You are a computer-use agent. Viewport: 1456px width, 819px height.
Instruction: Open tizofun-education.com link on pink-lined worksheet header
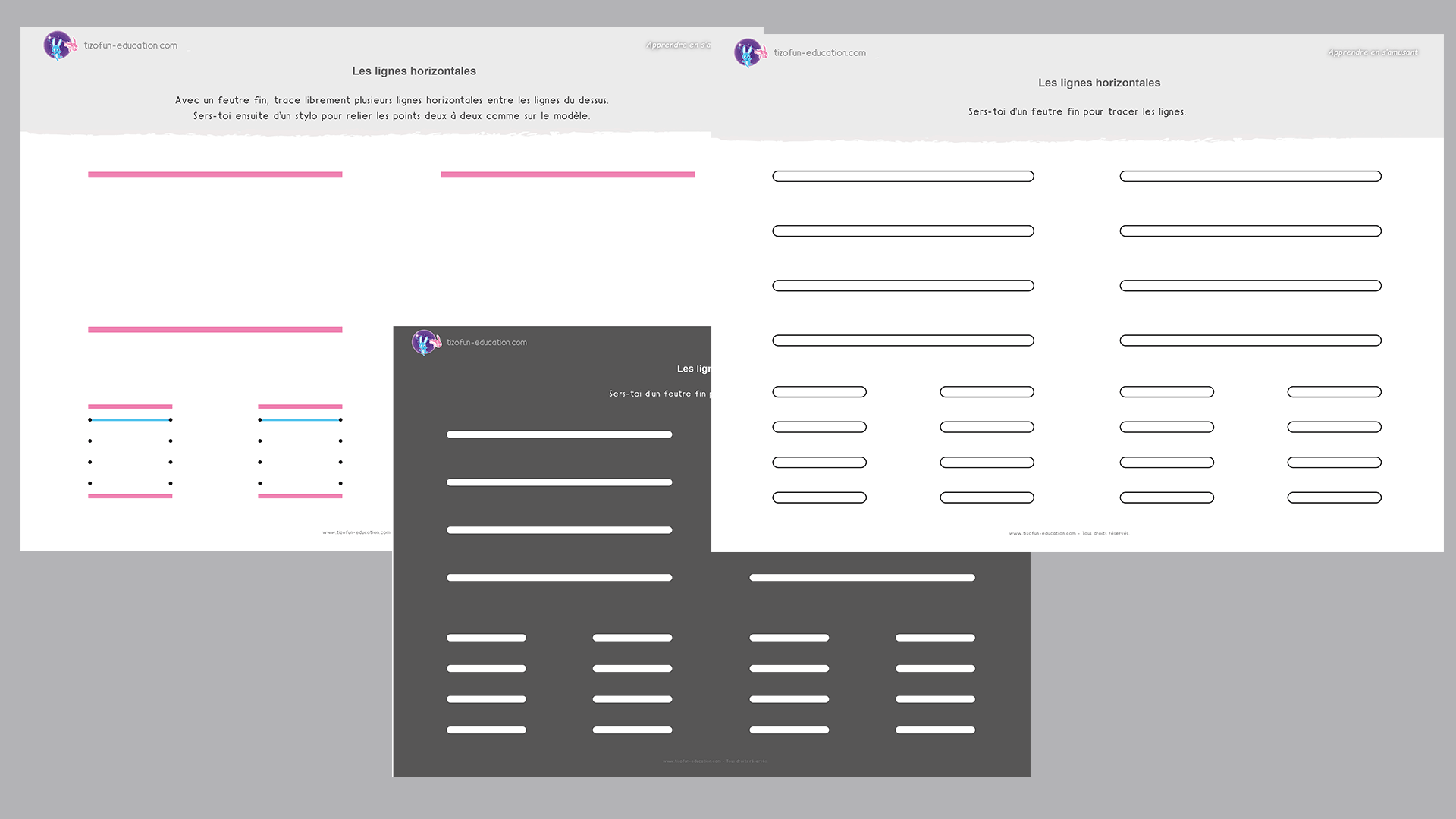point(130,45)
